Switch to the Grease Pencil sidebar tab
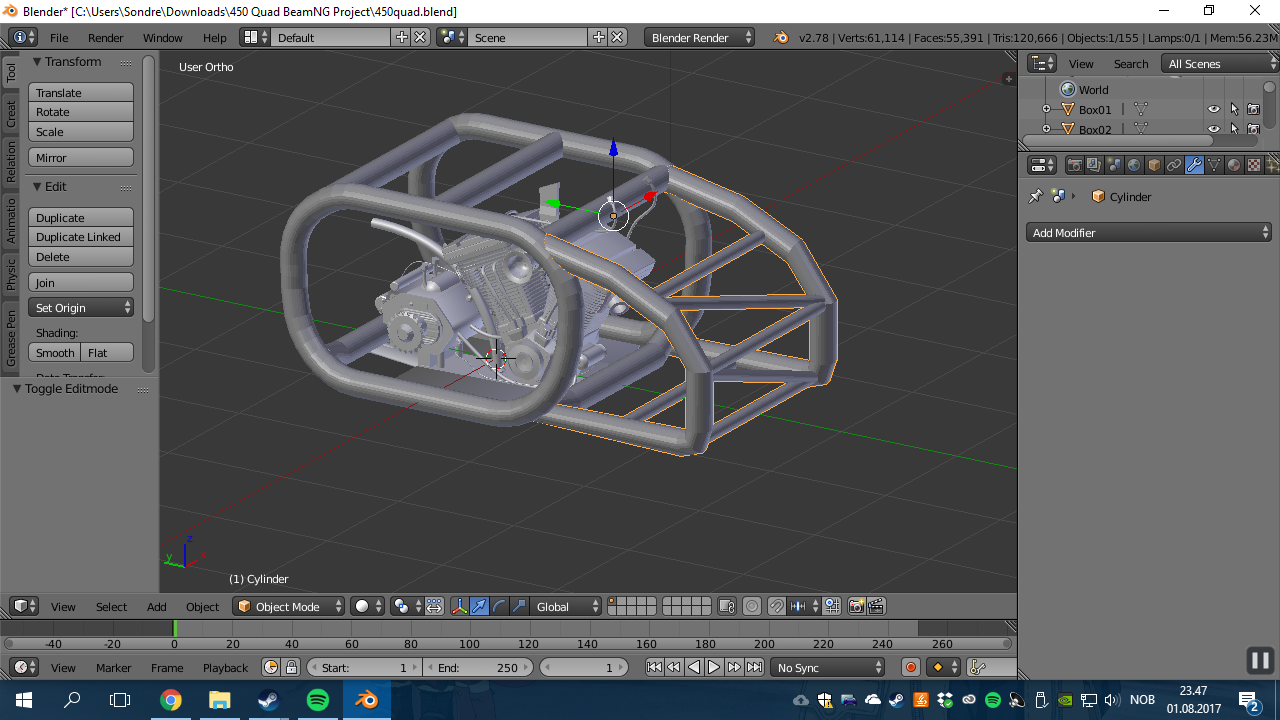1280x720 pixels. click(11, 337)
